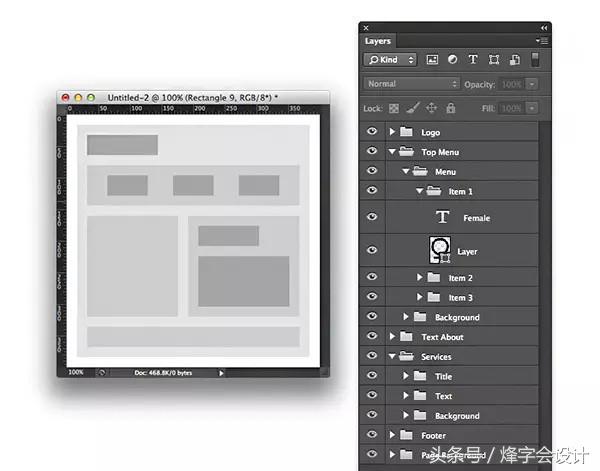Lock layer position icon
The width and height of the screenshot is (600, 471).
(x=431, y=108)
